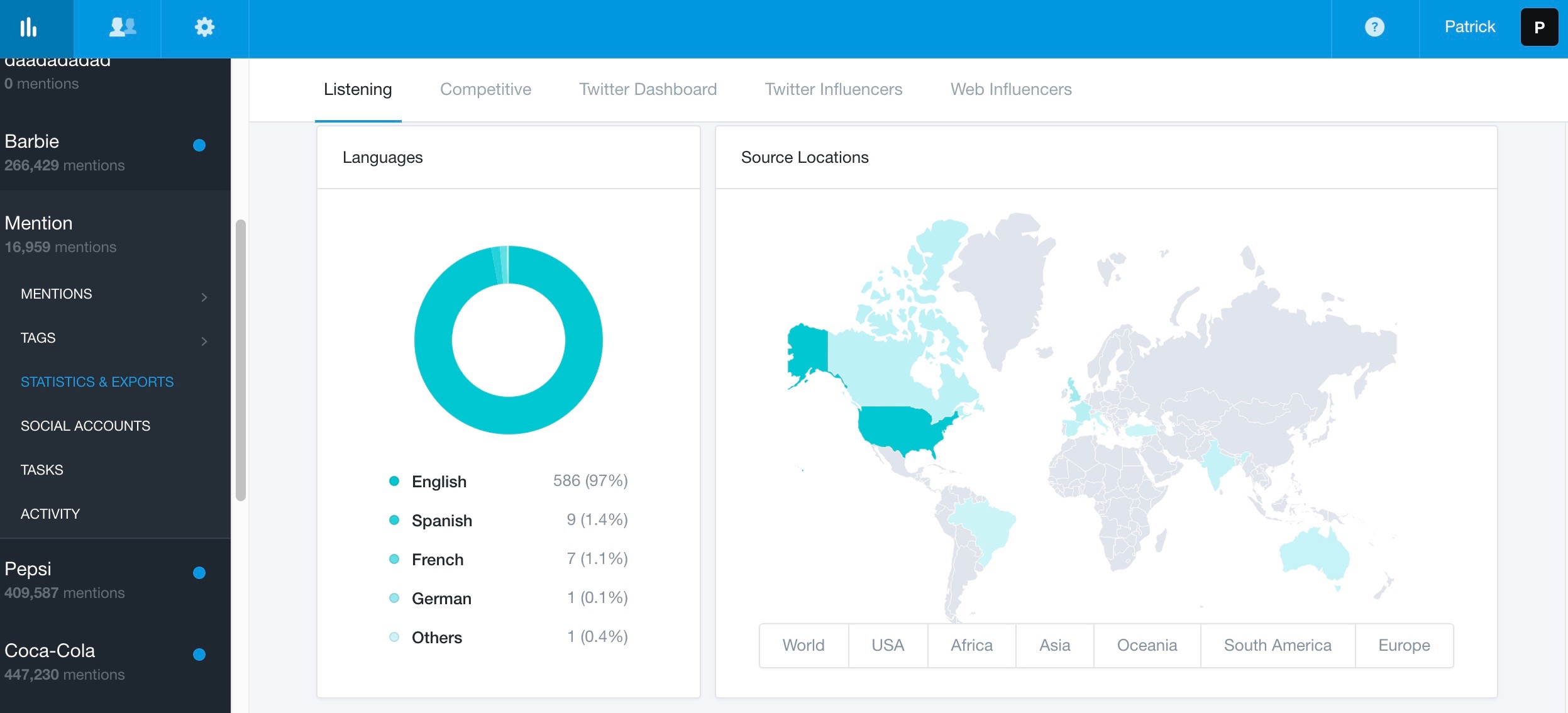Expand the TAGS chevron
This screenshot has width=1568, height=713.
coord(204,341)
